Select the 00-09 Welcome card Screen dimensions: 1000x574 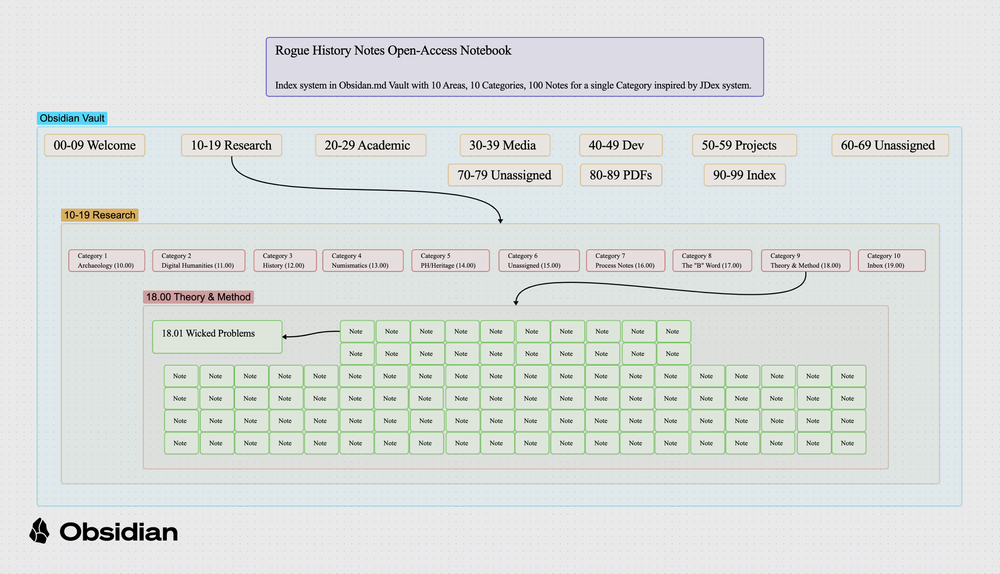point(94,145)
